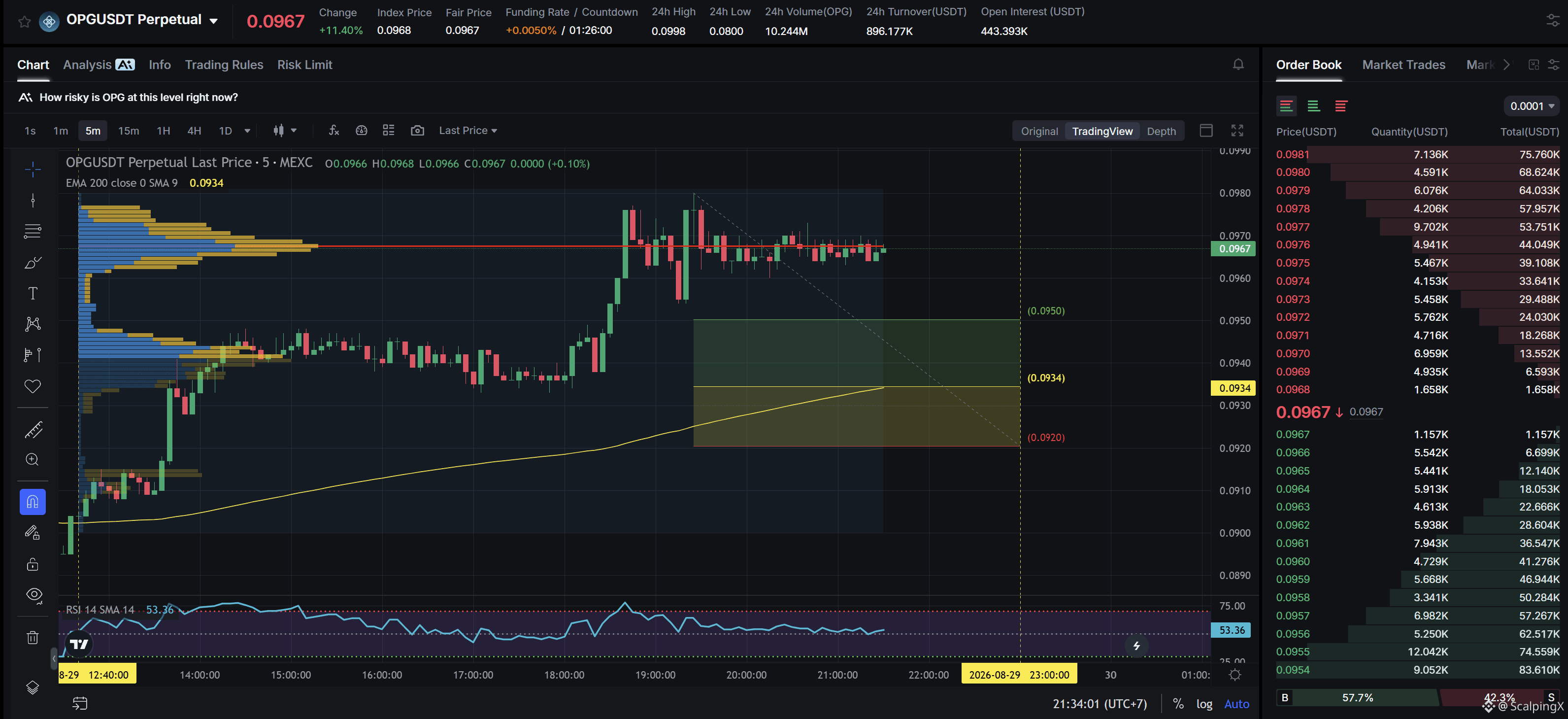The height and width of the screenshot is (719, 1568).
Task: Show more order book tabs via chevron
Action: pos(1506,65)
